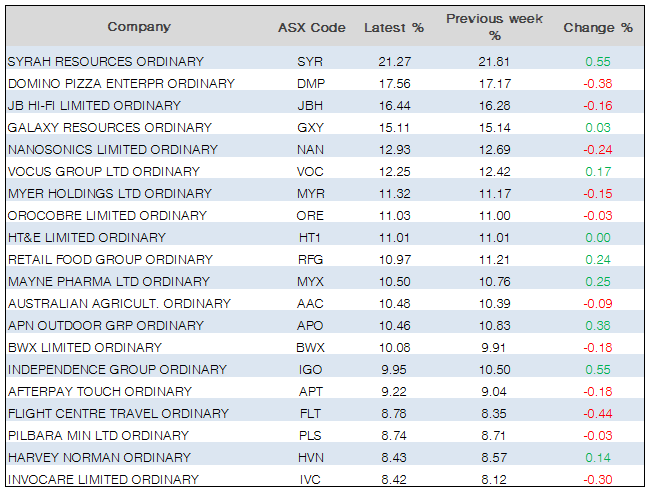The width and height of the screenshot is (651, 493).
Task: Click the Previous week % header
Action: 493,27
